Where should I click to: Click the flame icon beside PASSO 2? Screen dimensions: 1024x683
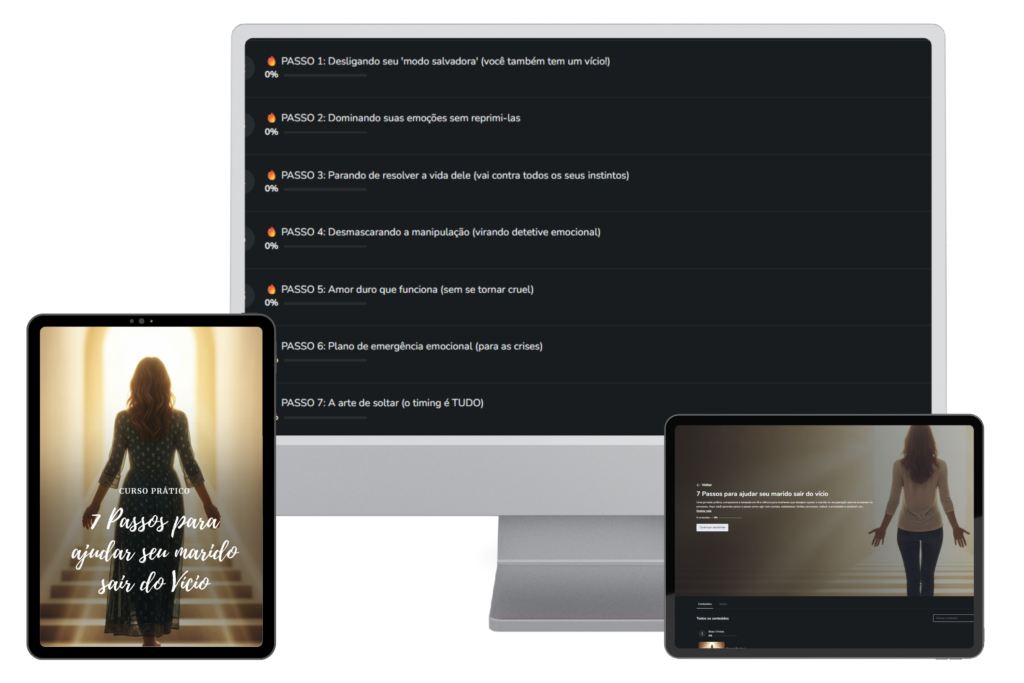point(271,118)
